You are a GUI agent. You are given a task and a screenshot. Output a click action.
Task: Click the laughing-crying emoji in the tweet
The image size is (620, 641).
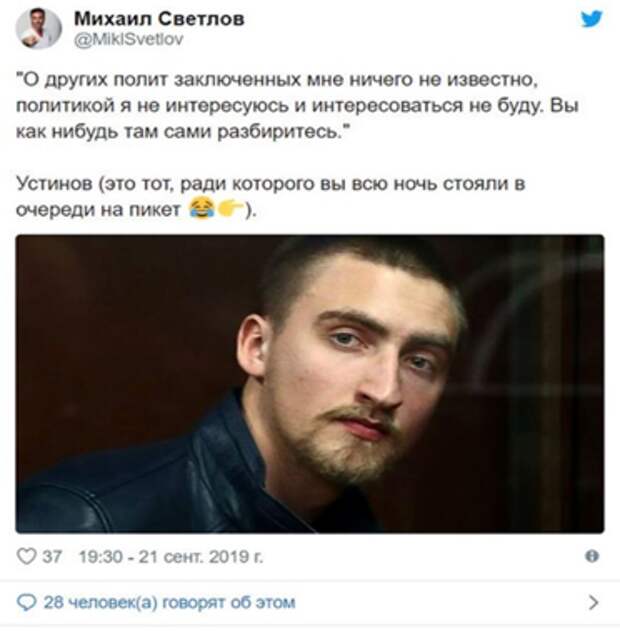coord(202,208)
